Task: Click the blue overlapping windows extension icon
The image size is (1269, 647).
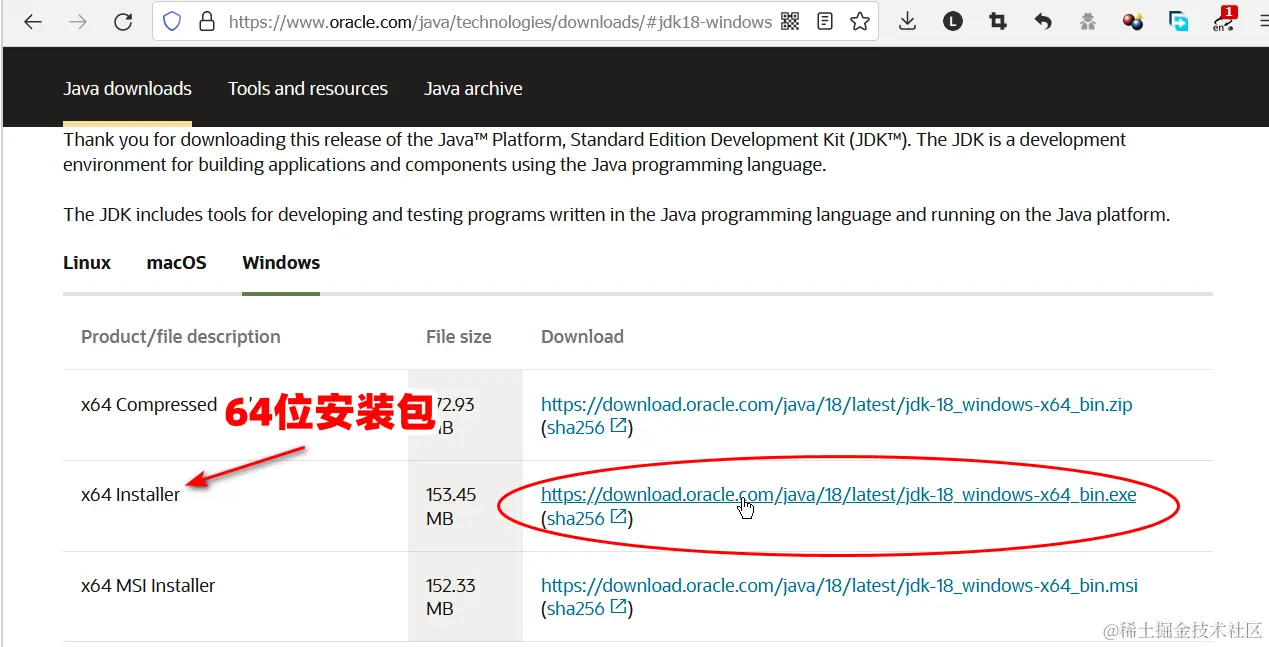Action: 1180,21
